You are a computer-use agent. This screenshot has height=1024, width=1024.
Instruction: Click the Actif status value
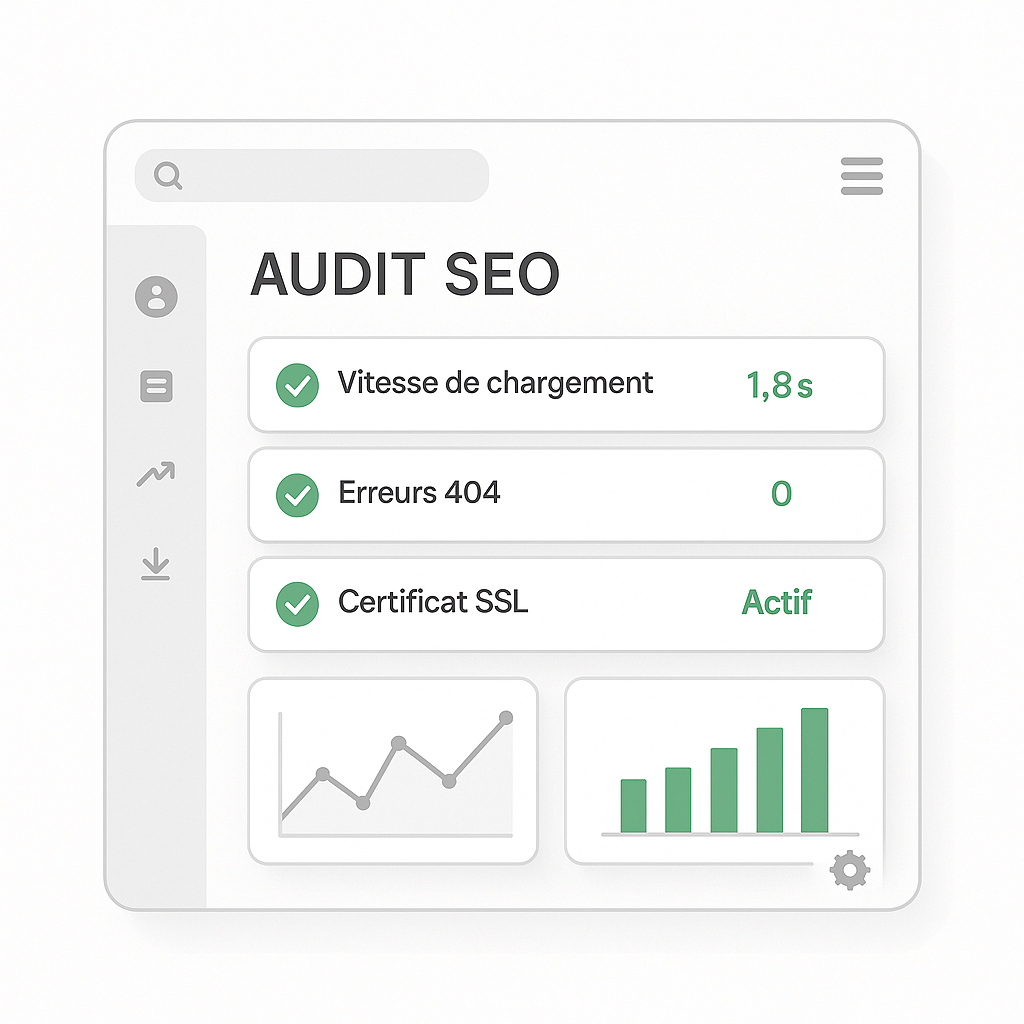pyautogui.click(x=776, y=602)
